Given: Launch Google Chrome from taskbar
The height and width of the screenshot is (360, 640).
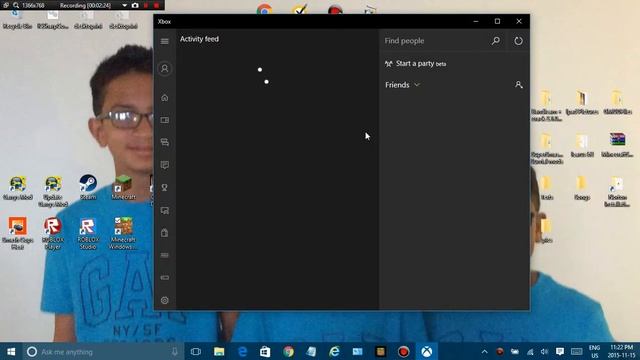Looking at the screenshot, I should (289, 351).
